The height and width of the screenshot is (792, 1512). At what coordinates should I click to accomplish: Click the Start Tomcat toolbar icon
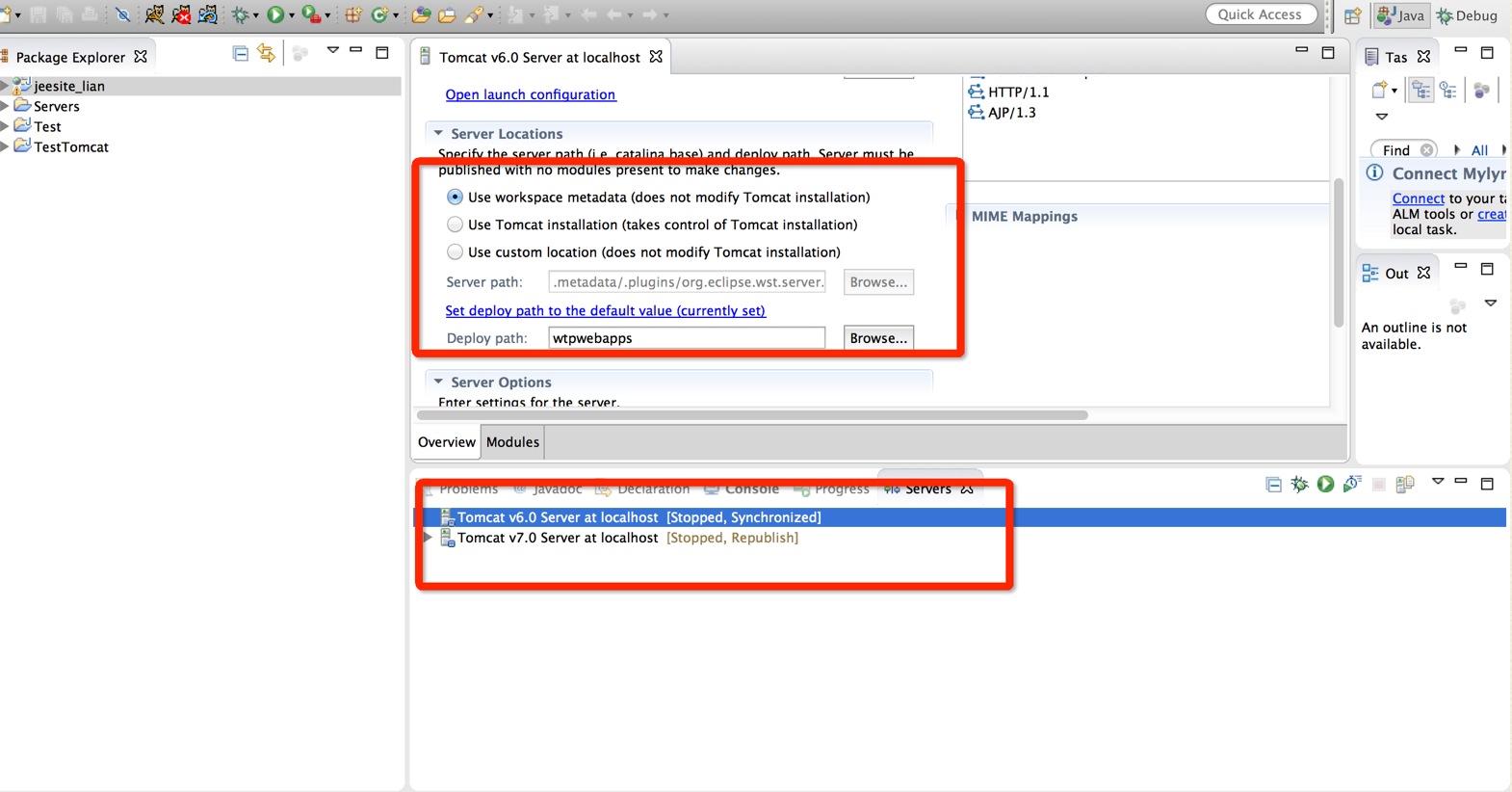[x=154, y=14]
